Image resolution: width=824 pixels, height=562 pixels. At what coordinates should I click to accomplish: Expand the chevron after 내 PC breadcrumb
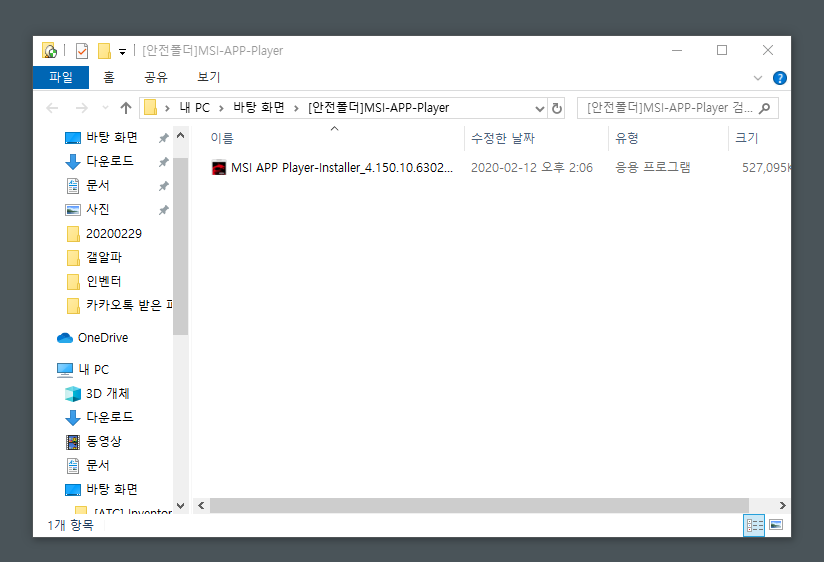221,108
